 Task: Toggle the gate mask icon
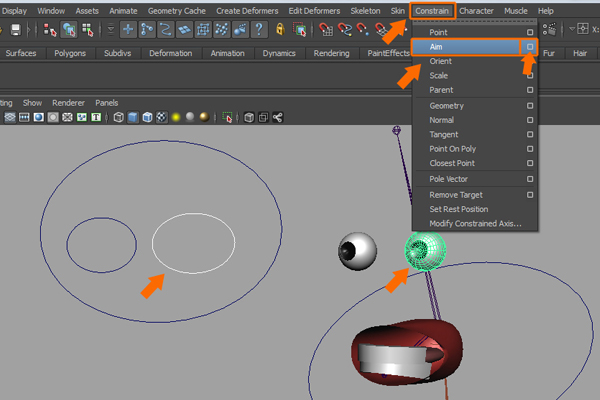point(53,117)
